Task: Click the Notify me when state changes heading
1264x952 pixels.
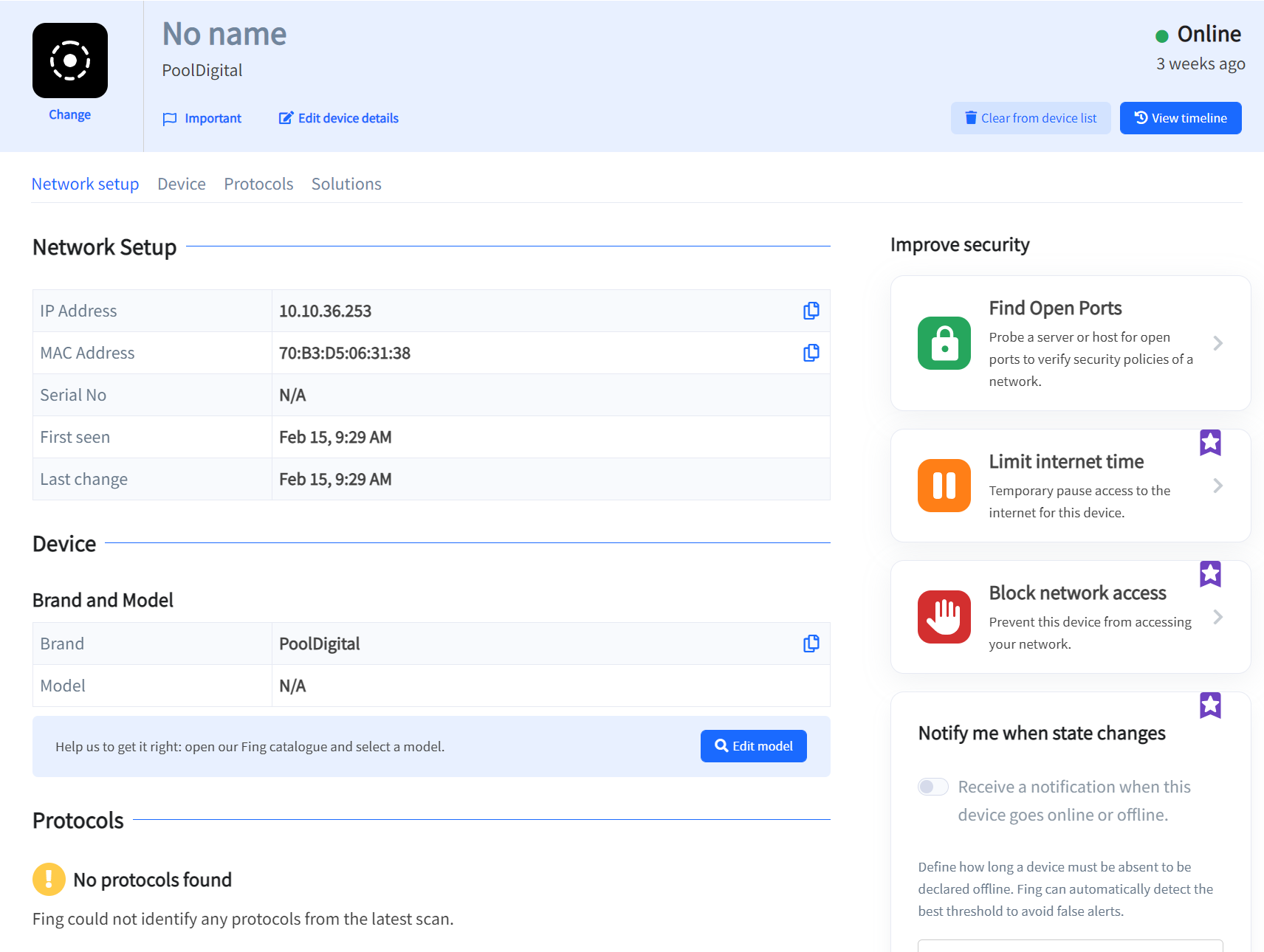Action: pyautogui.click(x=1042, y=733)
